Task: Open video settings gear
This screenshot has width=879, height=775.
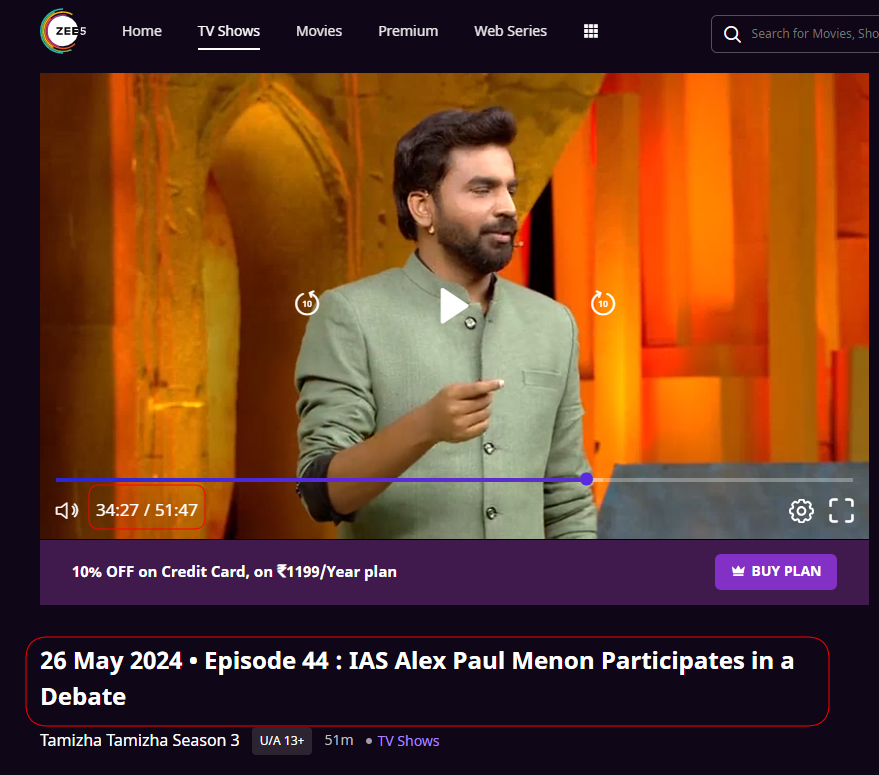Action: tap(801, 511)
